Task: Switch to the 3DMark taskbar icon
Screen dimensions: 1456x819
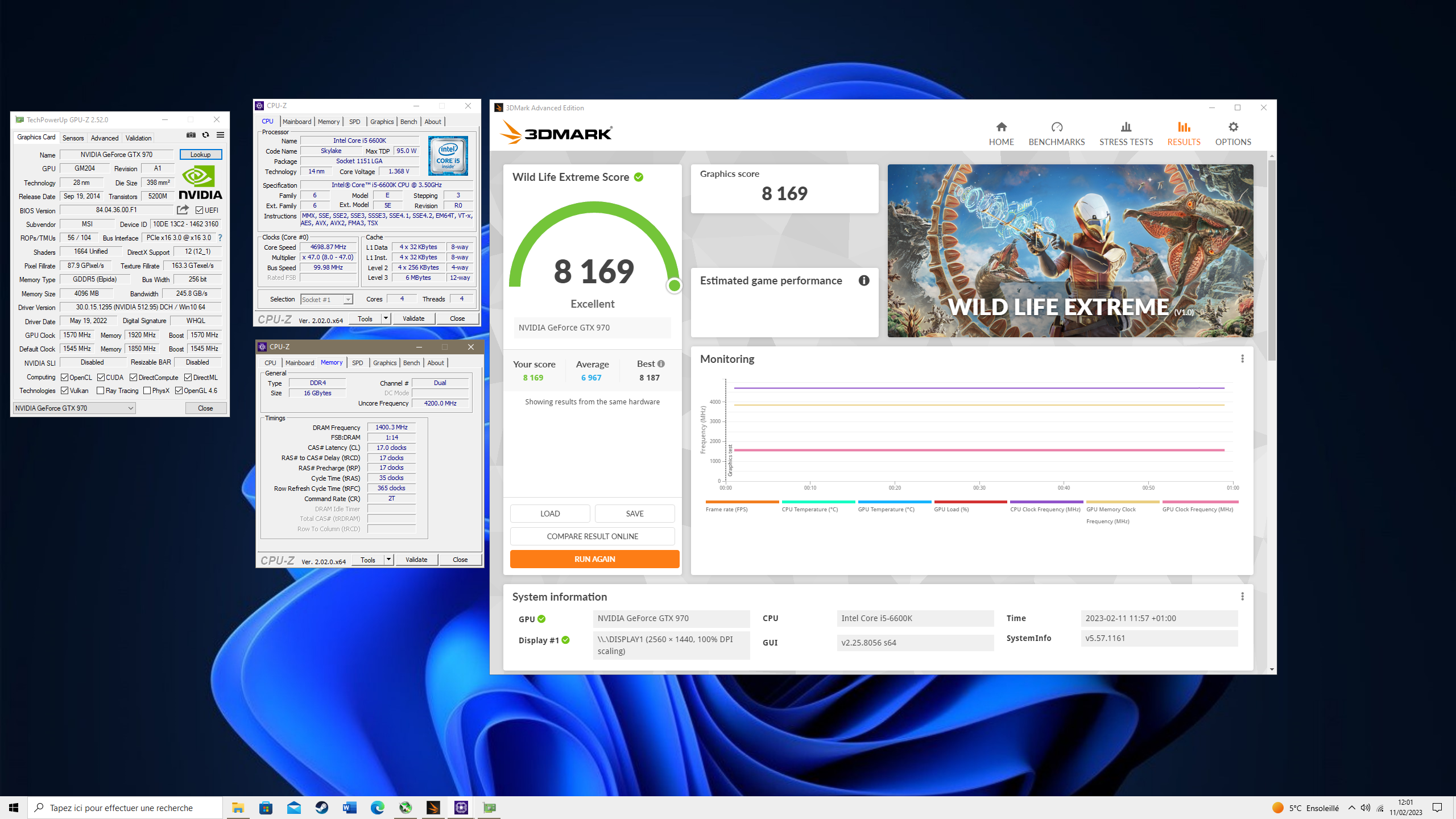Action: [433, 808]
